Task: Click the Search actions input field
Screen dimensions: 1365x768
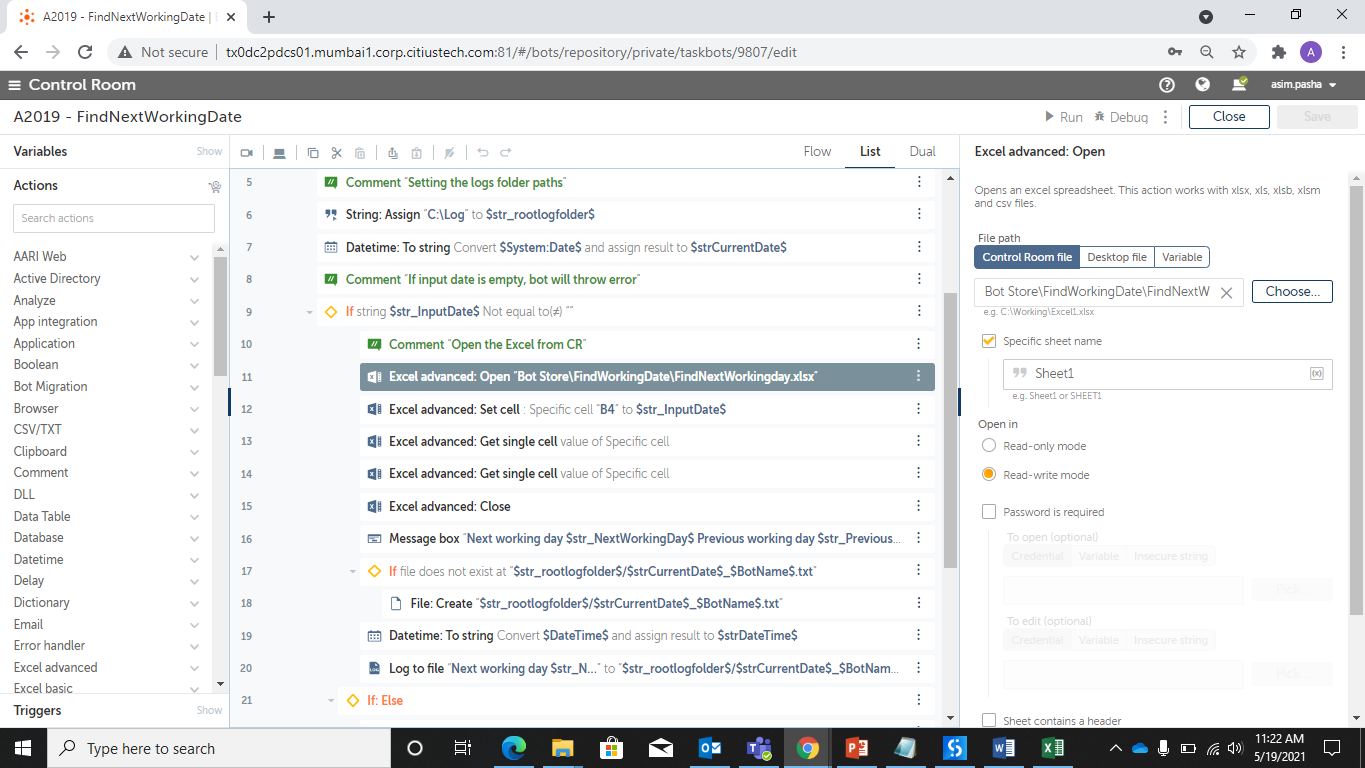Action: tap(114, 218)
